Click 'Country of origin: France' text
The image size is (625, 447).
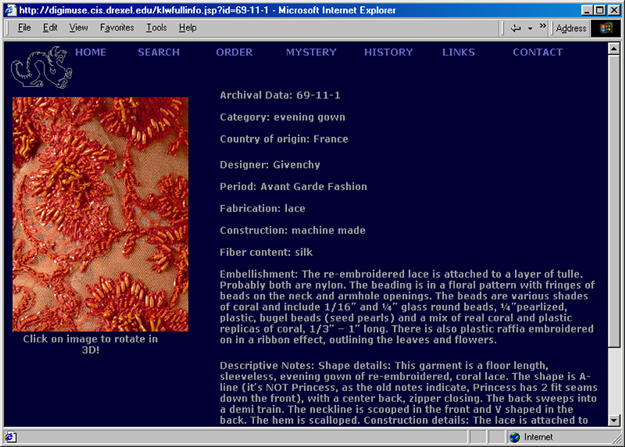[x=284, y=139]
